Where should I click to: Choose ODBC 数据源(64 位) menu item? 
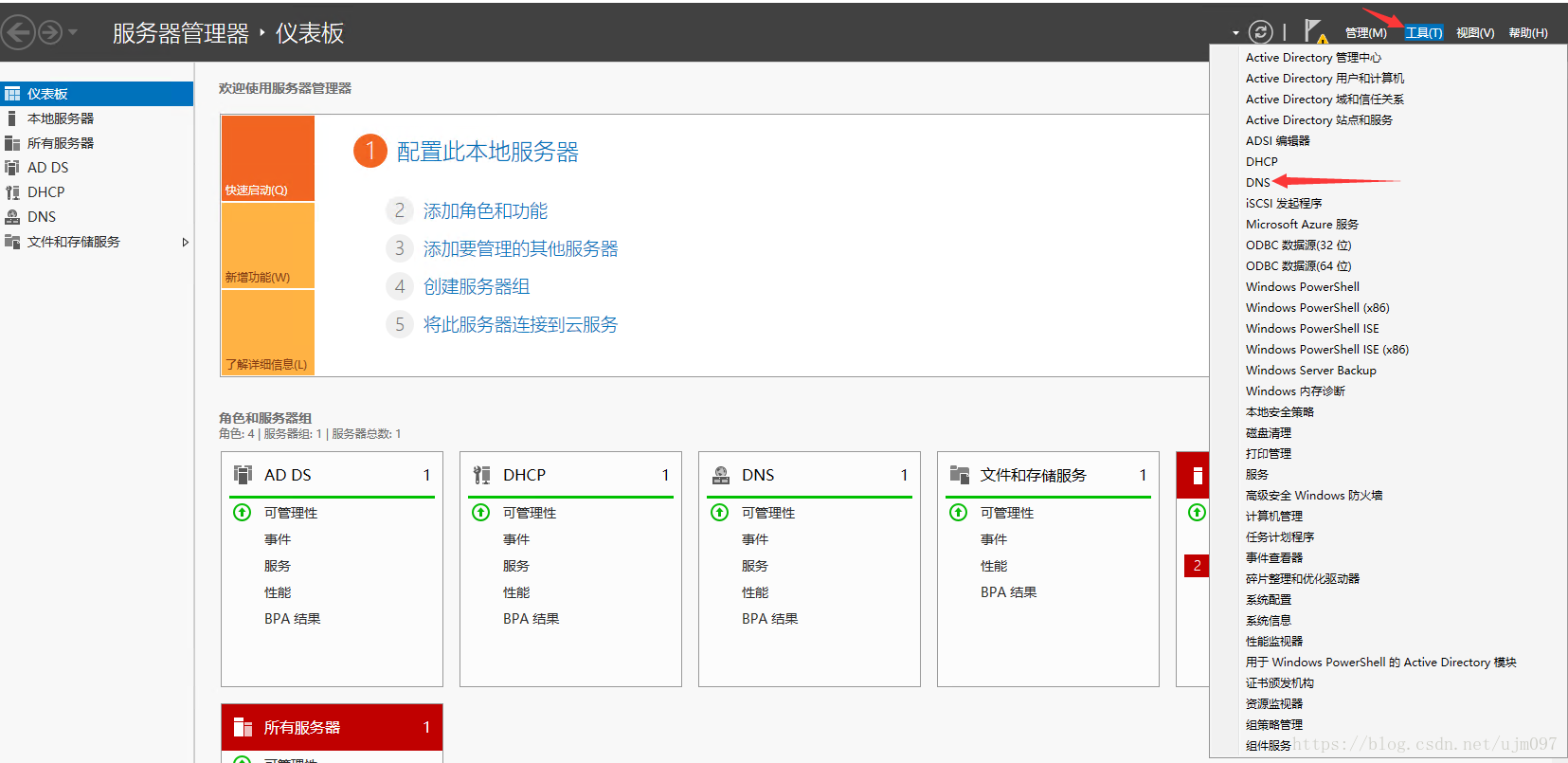1298,266
